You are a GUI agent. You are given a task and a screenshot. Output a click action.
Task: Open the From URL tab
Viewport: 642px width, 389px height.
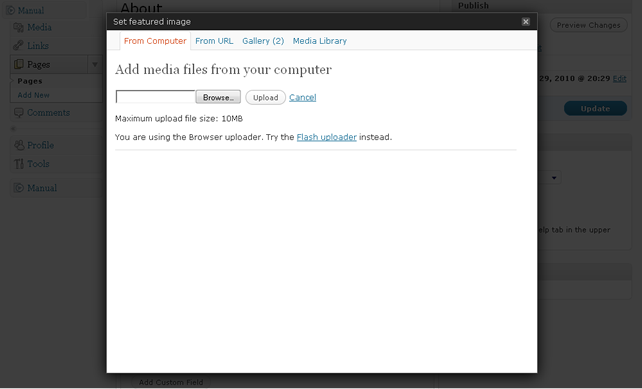[214, 41]
